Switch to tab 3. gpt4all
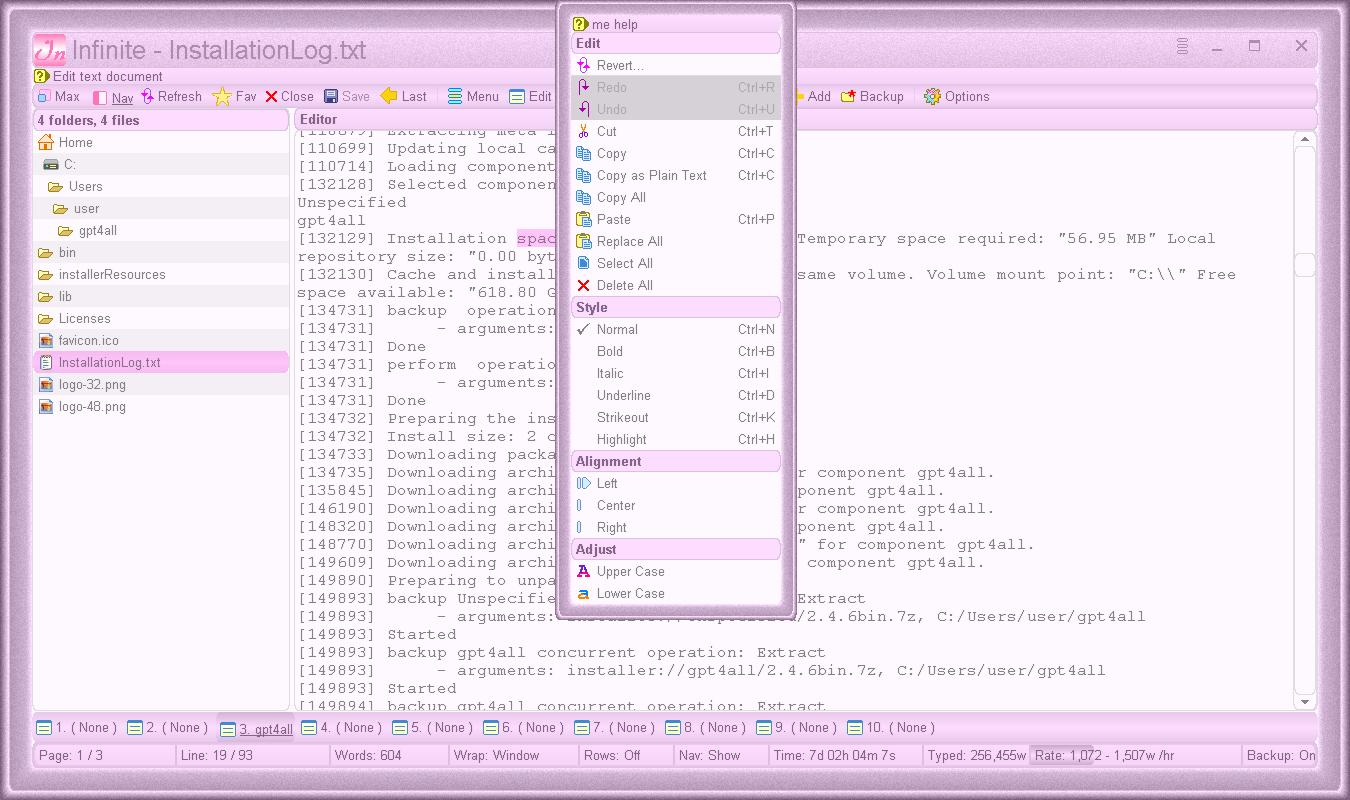1350x800 pixels. 257,729
